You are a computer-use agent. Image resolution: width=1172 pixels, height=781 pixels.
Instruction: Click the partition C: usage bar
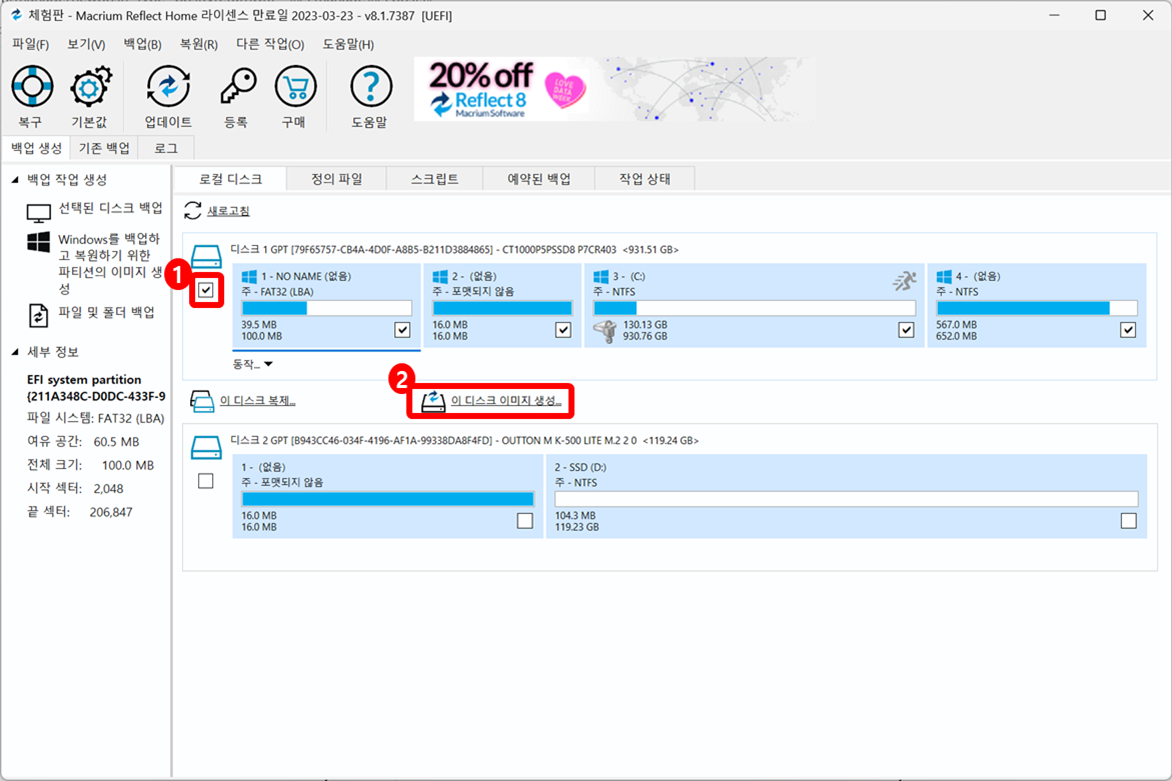point(754,308)
